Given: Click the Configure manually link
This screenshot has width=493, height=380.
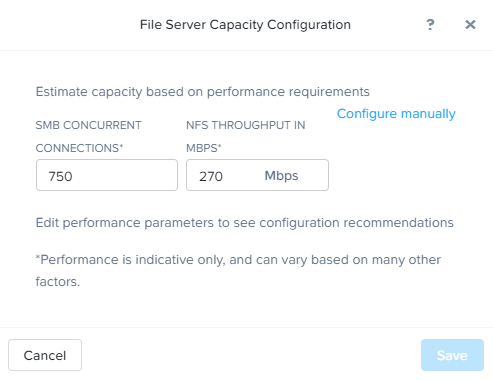Looking at the screenshot, I should [396, 114].
